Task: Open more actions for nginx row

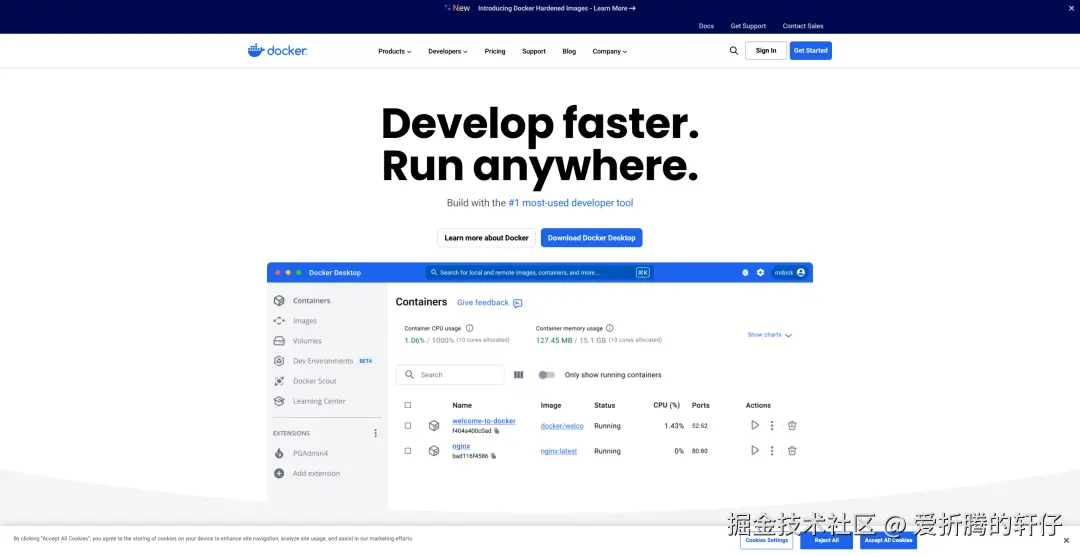Action: 772,451
